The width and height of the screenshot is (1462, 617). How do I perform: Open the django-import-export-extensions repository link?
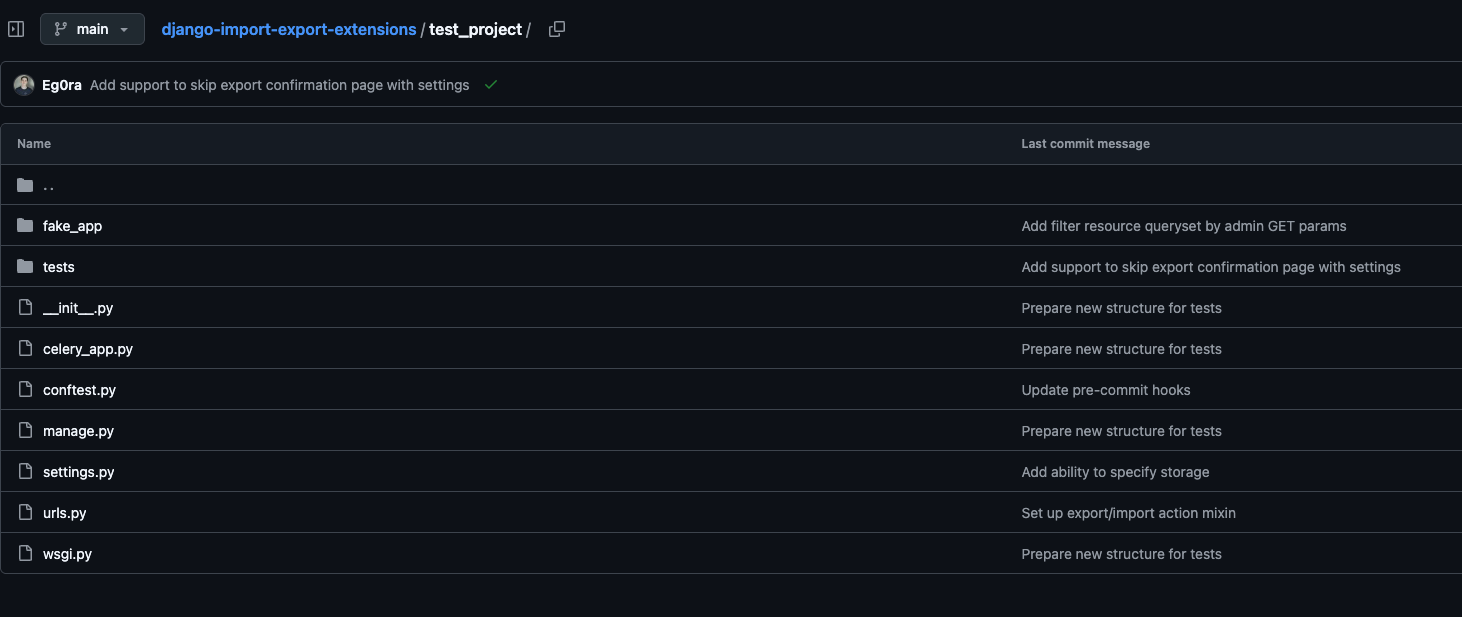coord(288,30)
